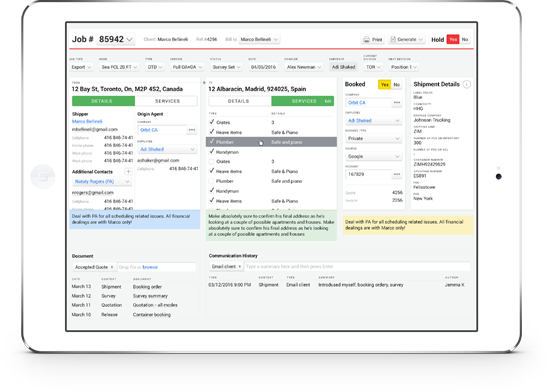
Task: Select DETAILS tab under Toronto address
Action: click(103, 101)
